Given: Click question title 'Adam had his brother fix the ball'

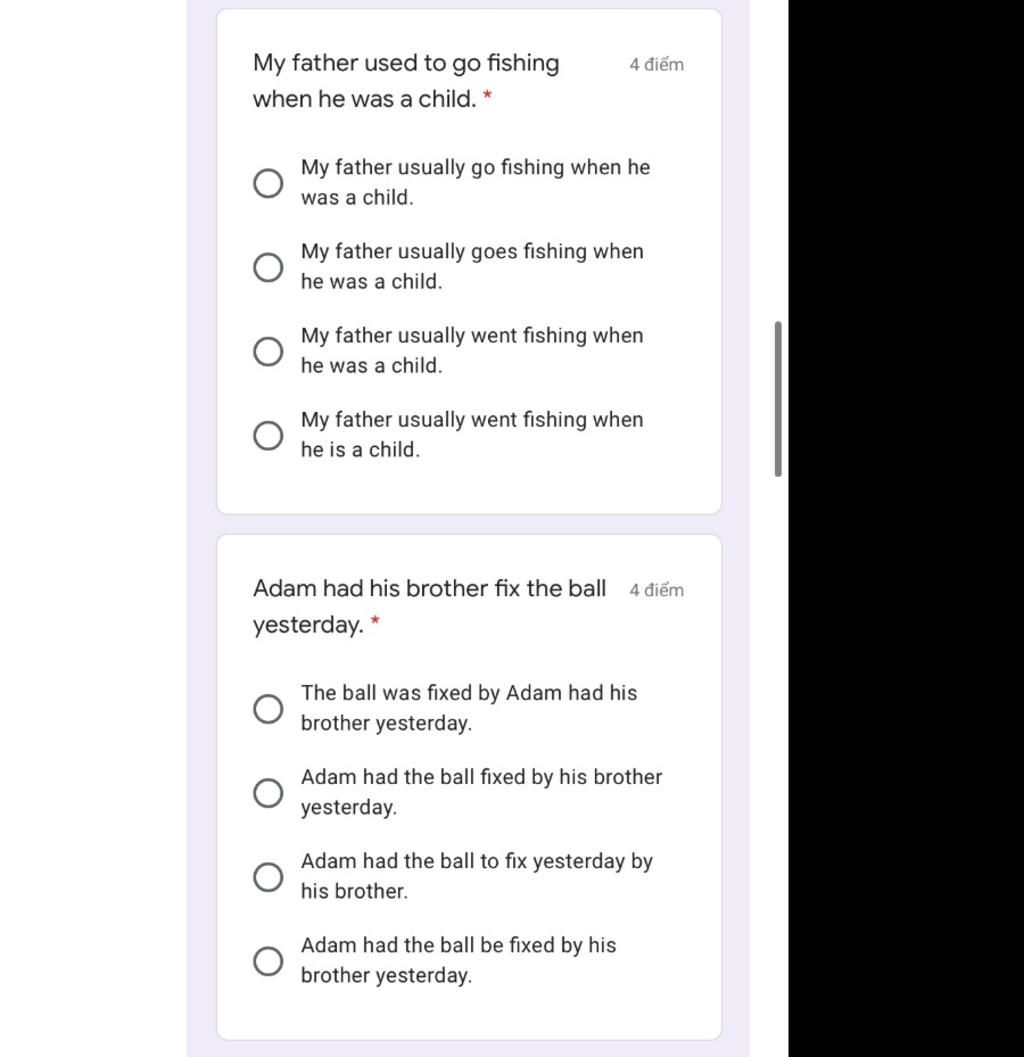Looking at the screenshot, I should [x=429, y=588].
